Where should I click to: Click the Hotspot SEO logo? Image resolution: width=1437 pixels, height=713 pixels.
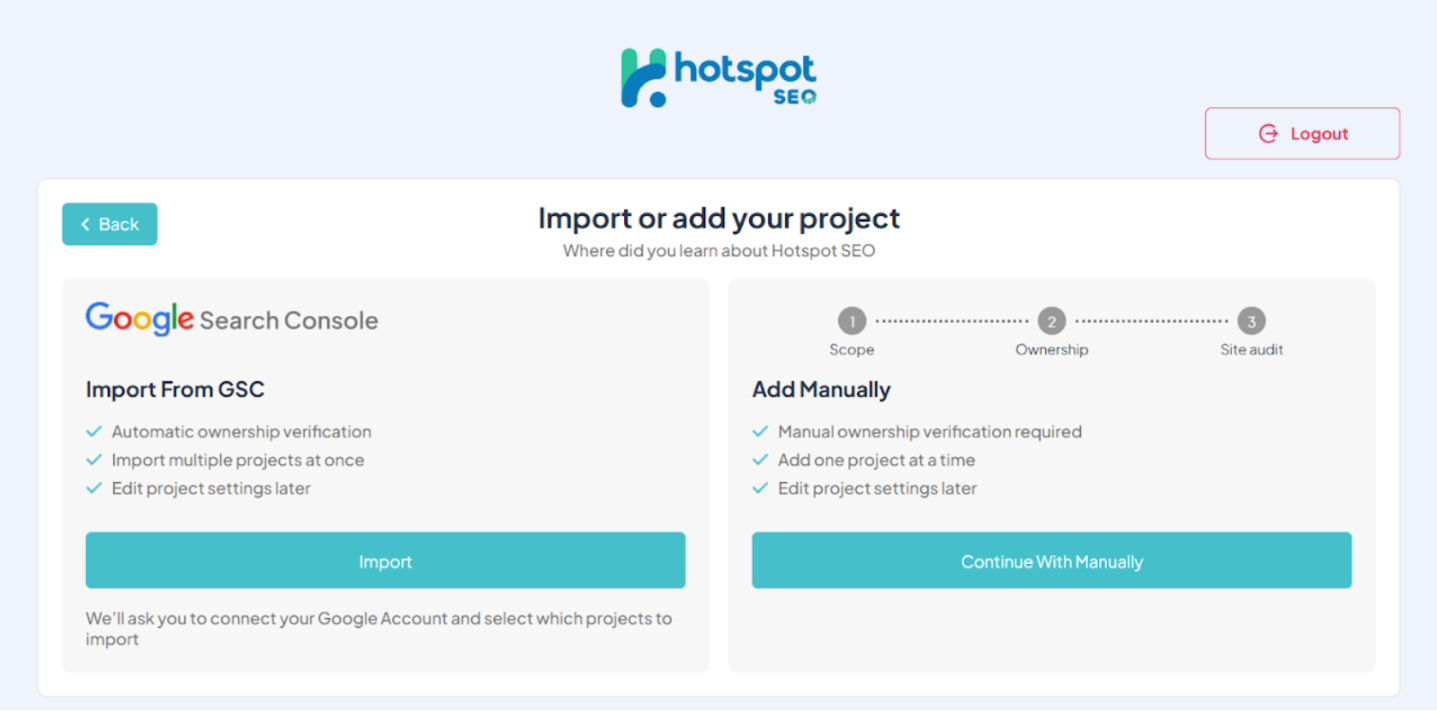click(718, 77)
